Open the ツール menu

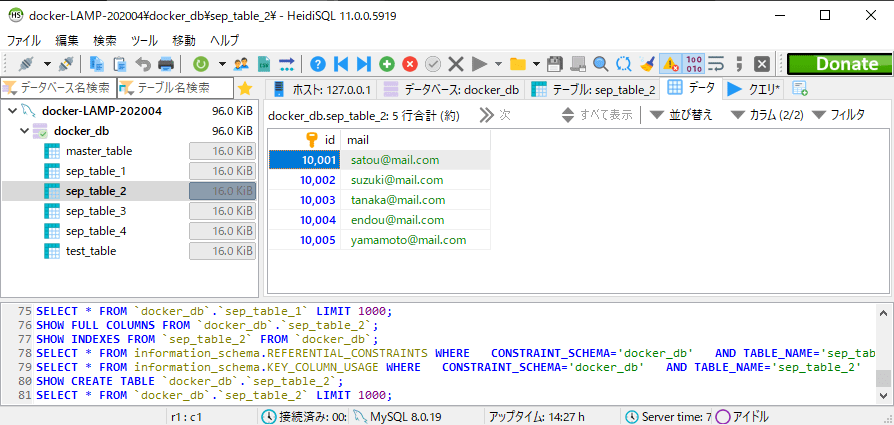coord(144,41)
